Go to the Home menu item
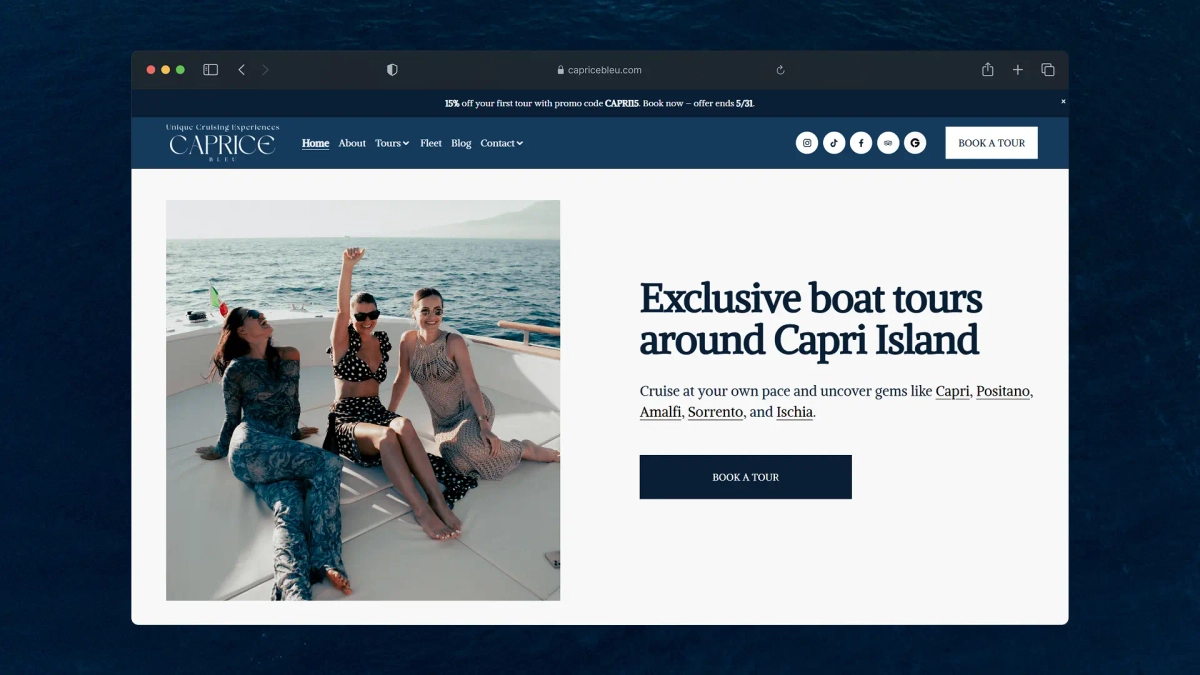Screen dimensions: 1200x675 [315, 143]
